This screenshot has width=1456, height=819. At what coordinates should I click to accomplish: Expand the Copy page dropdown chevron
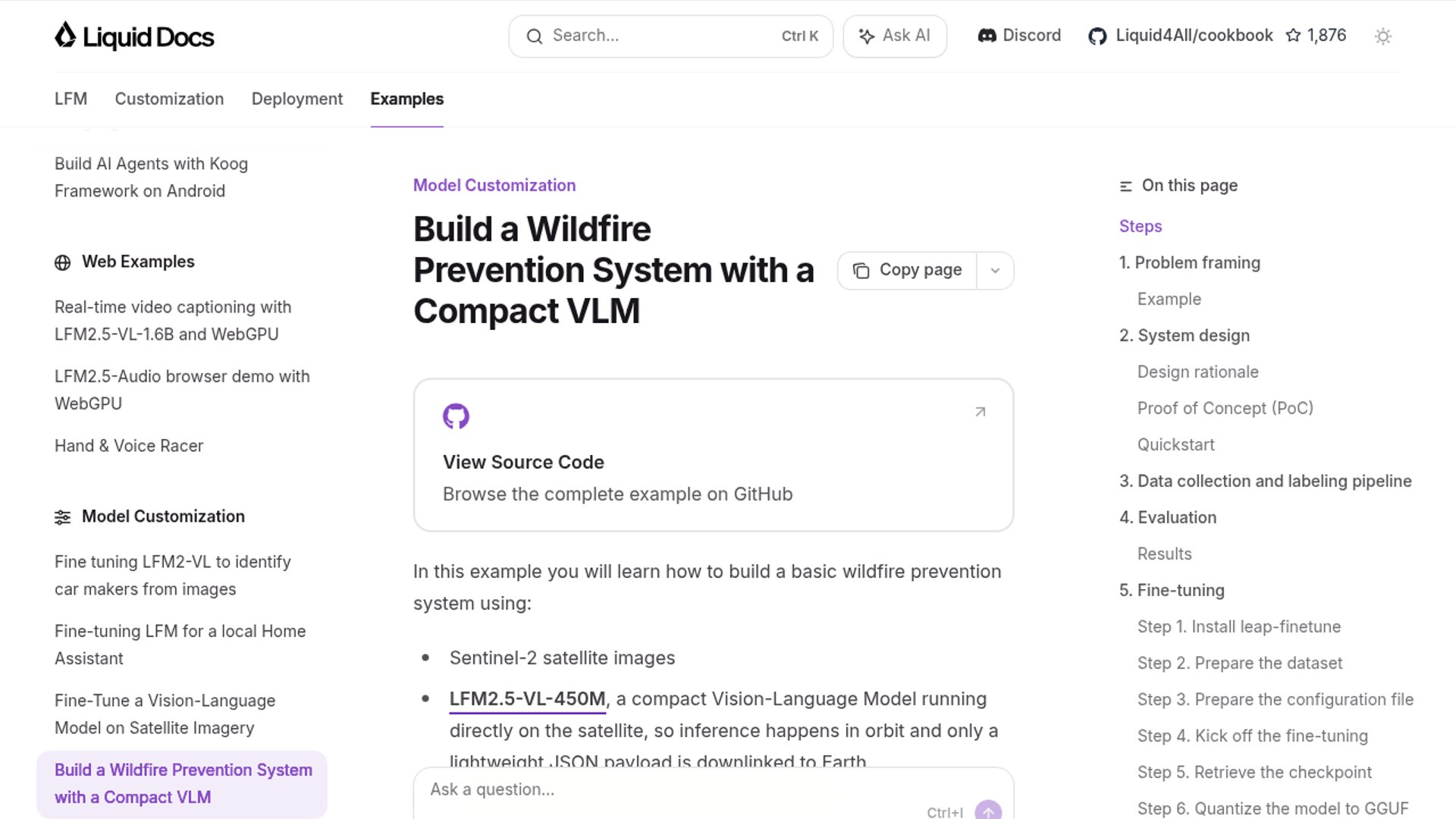coord(995,271)
